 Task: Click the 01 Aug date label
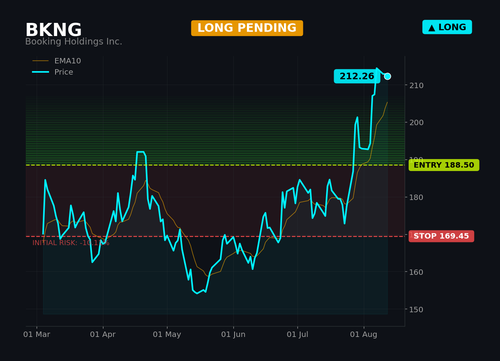(364, 334)
